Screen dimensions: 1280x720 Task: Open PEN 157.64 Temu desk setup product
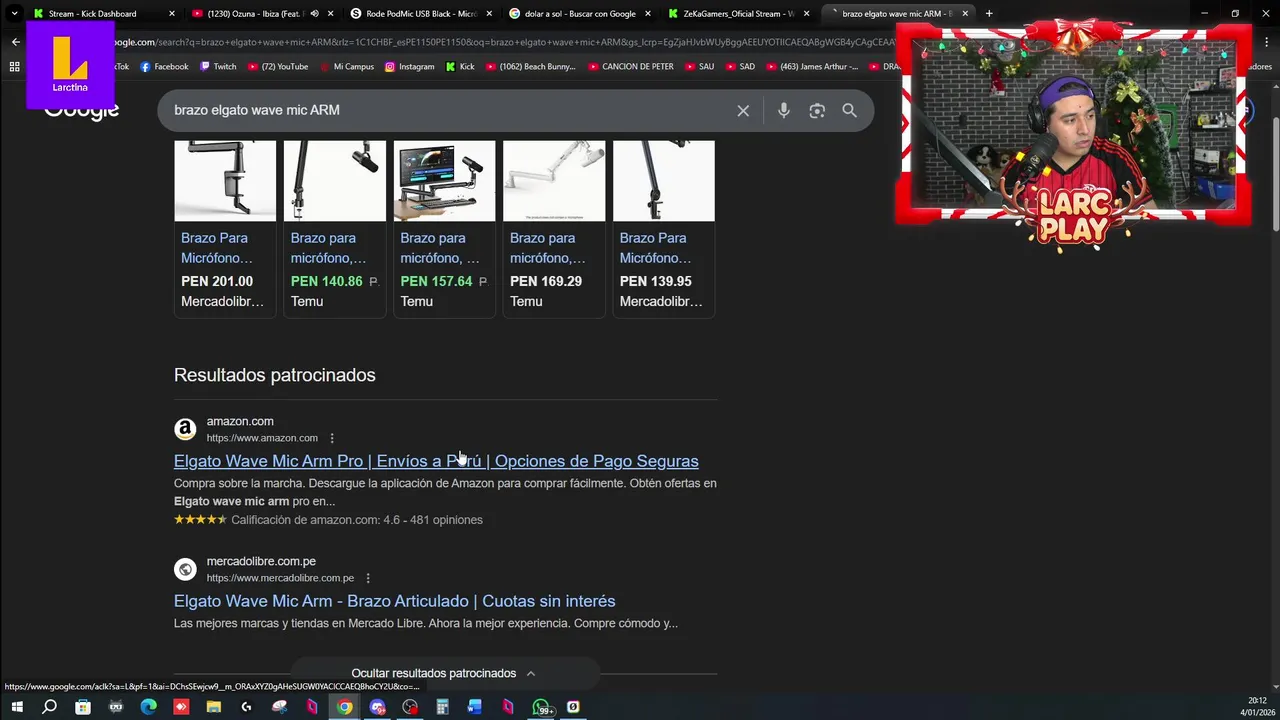pos(444,228)
